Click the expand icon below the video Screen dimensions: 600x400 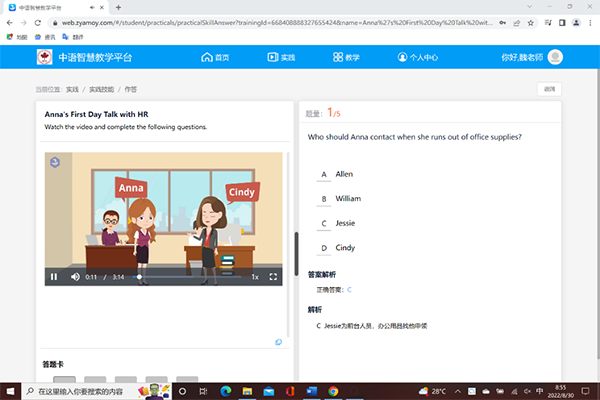(x=278, y=342)
